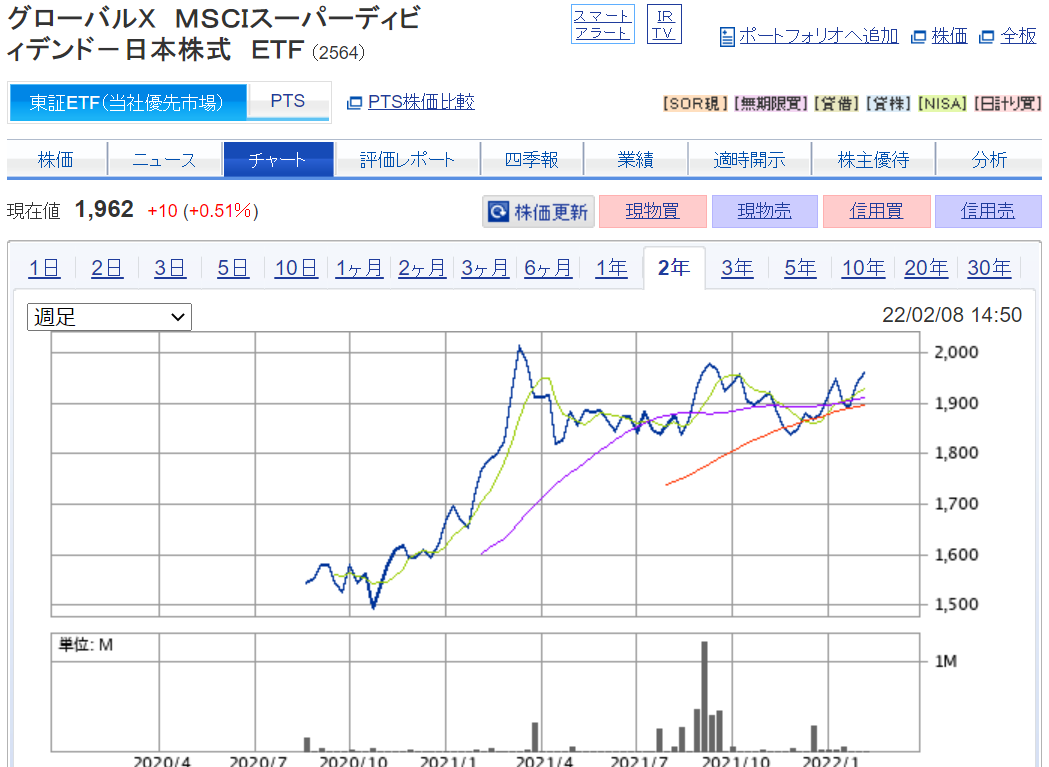Click the timestamp 22/02/08 14:50
Viewport: 1049px width, 767px height.
[952, 315]
